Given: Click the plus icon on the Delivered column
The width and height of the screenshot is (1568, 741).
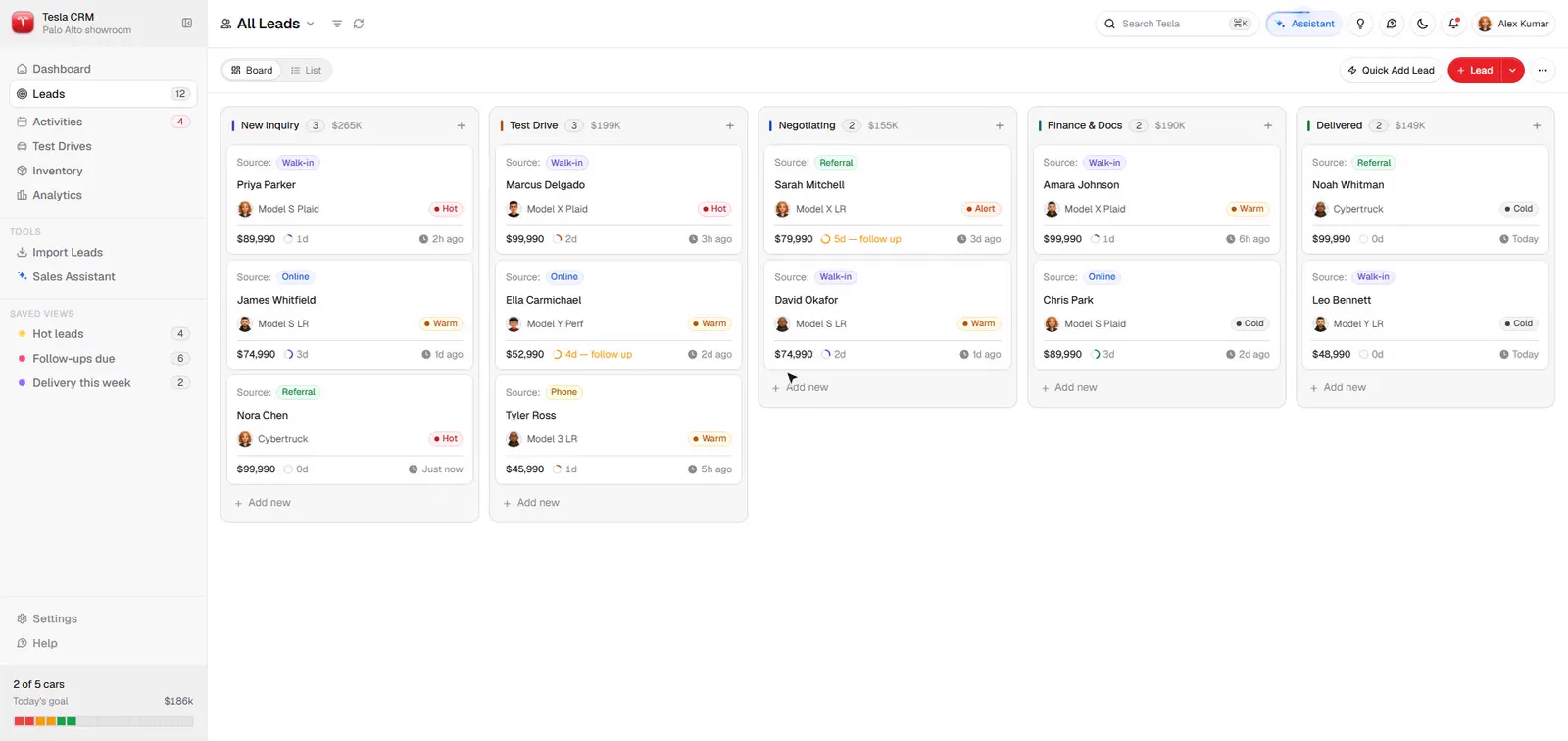Looking at the screenshot, I should pyautogui.click(x=1537, y=125).
